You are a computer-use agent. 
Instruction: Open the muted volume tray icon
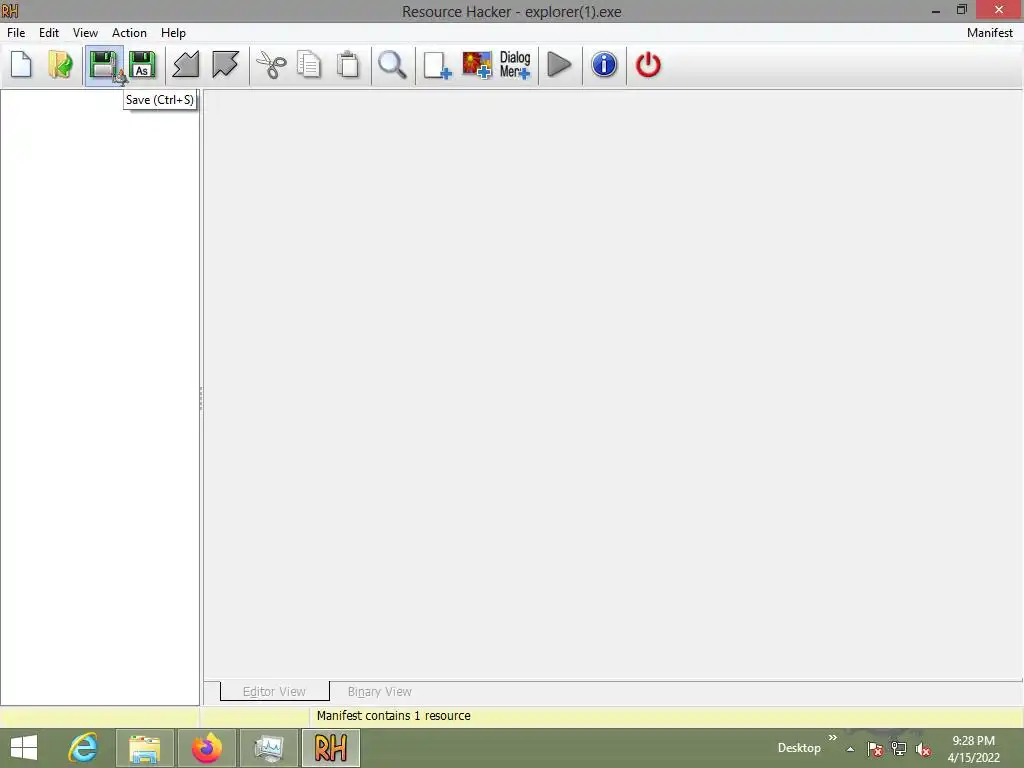[x=923, y=749]
